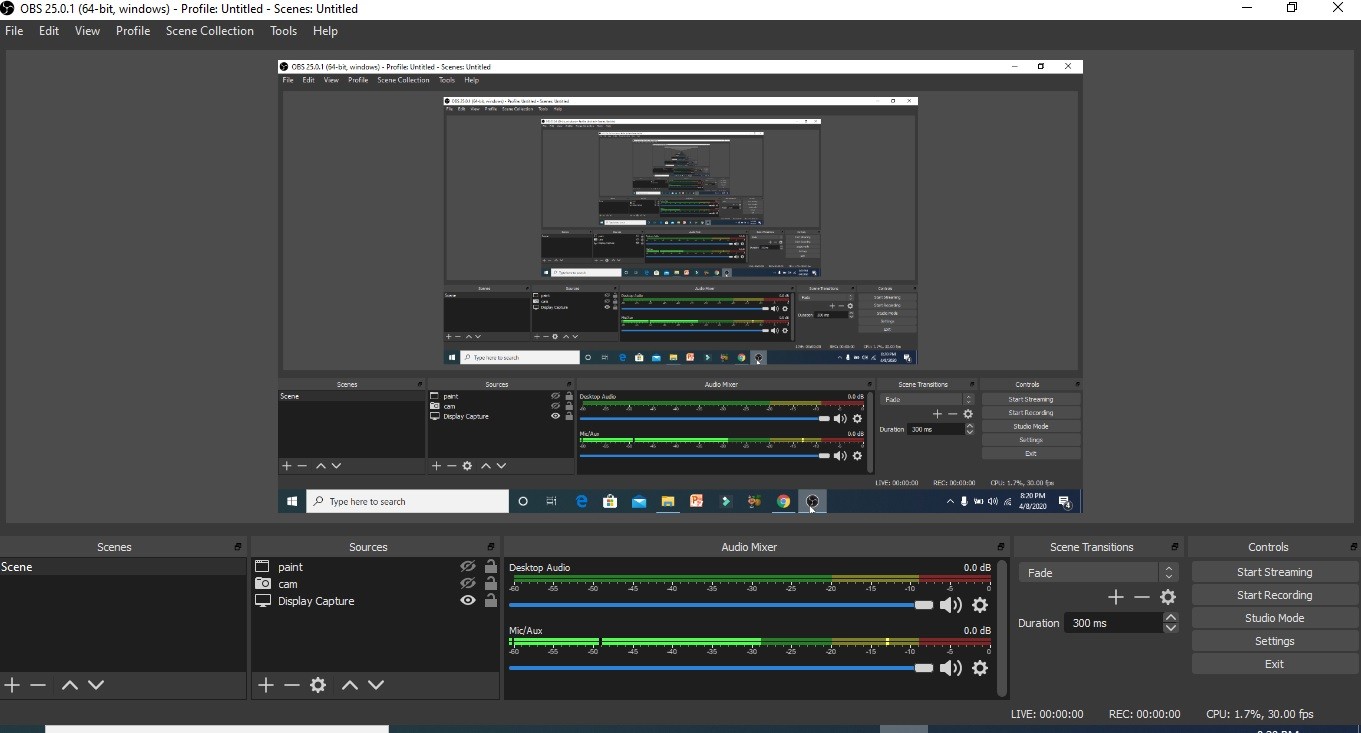Viewport: 1361px width, 733px height.
Task: Mute Mic/Aux with the speaker icon
Action: click(x=950, y=668)
